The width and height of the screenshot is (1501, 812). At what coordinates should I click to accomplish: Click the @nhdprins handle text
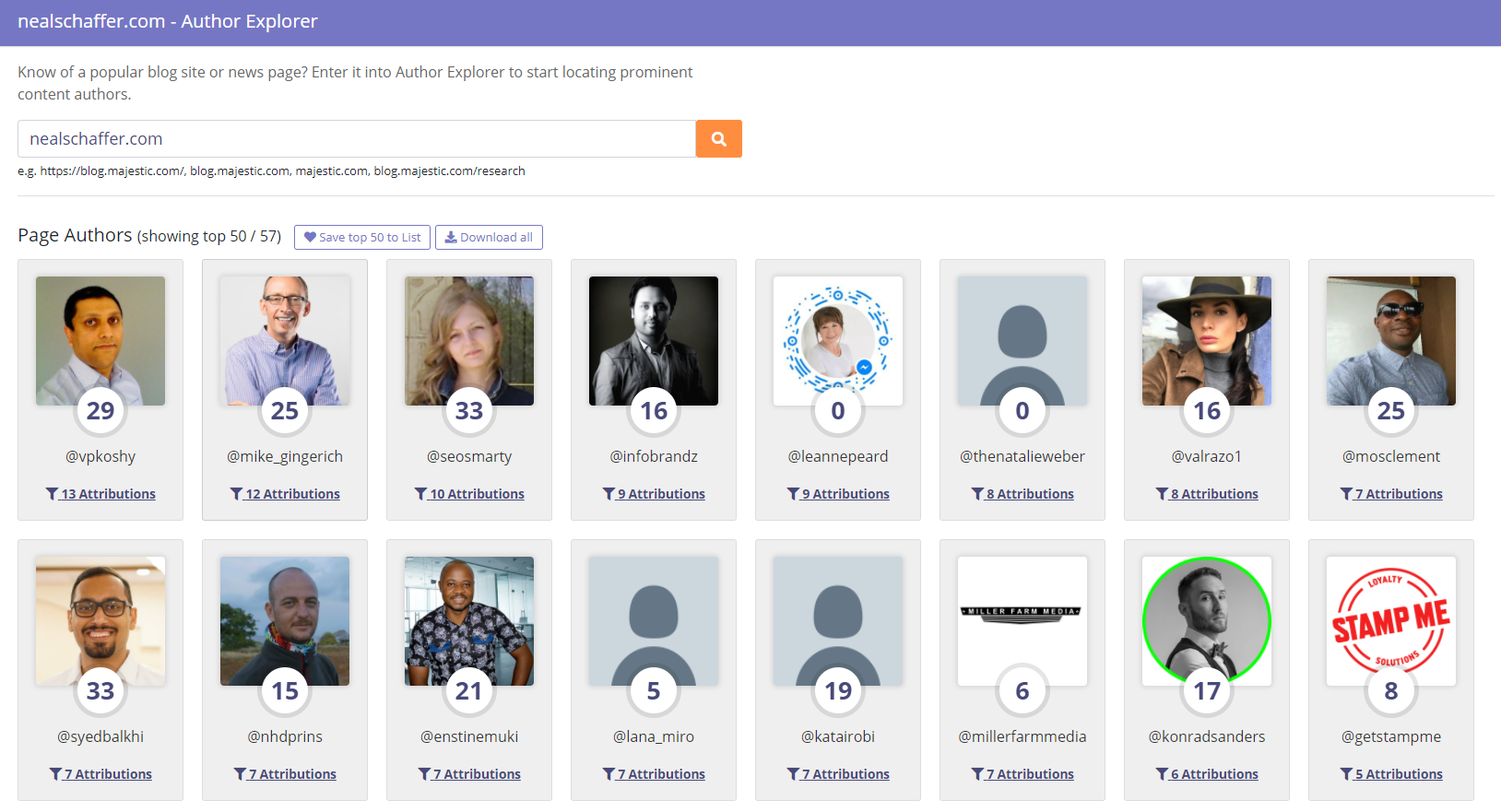pos(285,736)
